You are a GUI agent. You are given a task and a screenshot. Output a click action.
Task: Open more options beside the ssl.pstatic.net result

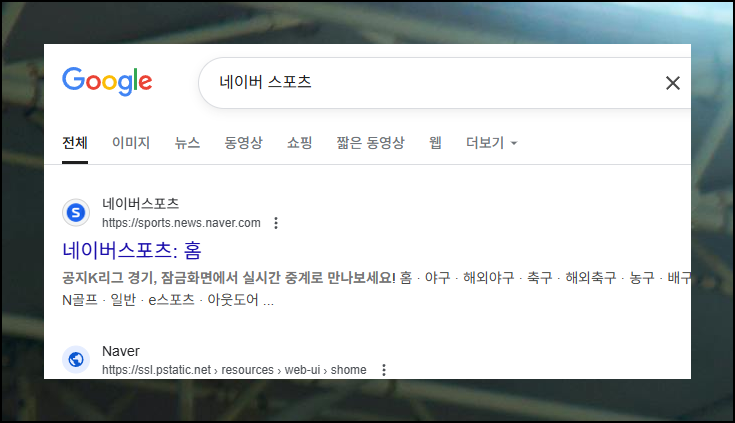(384, 370)
